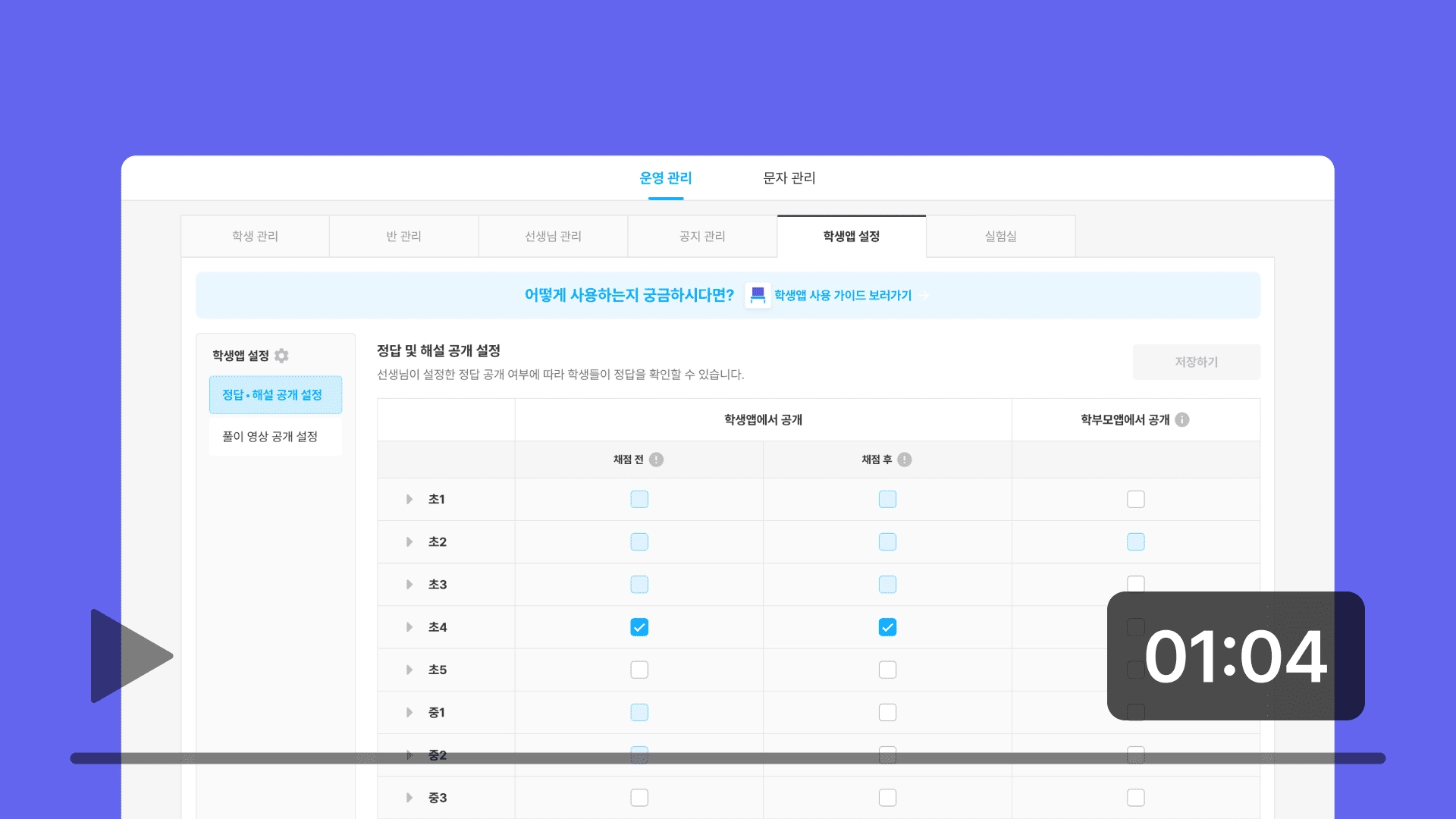Viewport: 1456px width, 819px height.
Task: Expand the 초1 grade row
Action: (409, 499)
